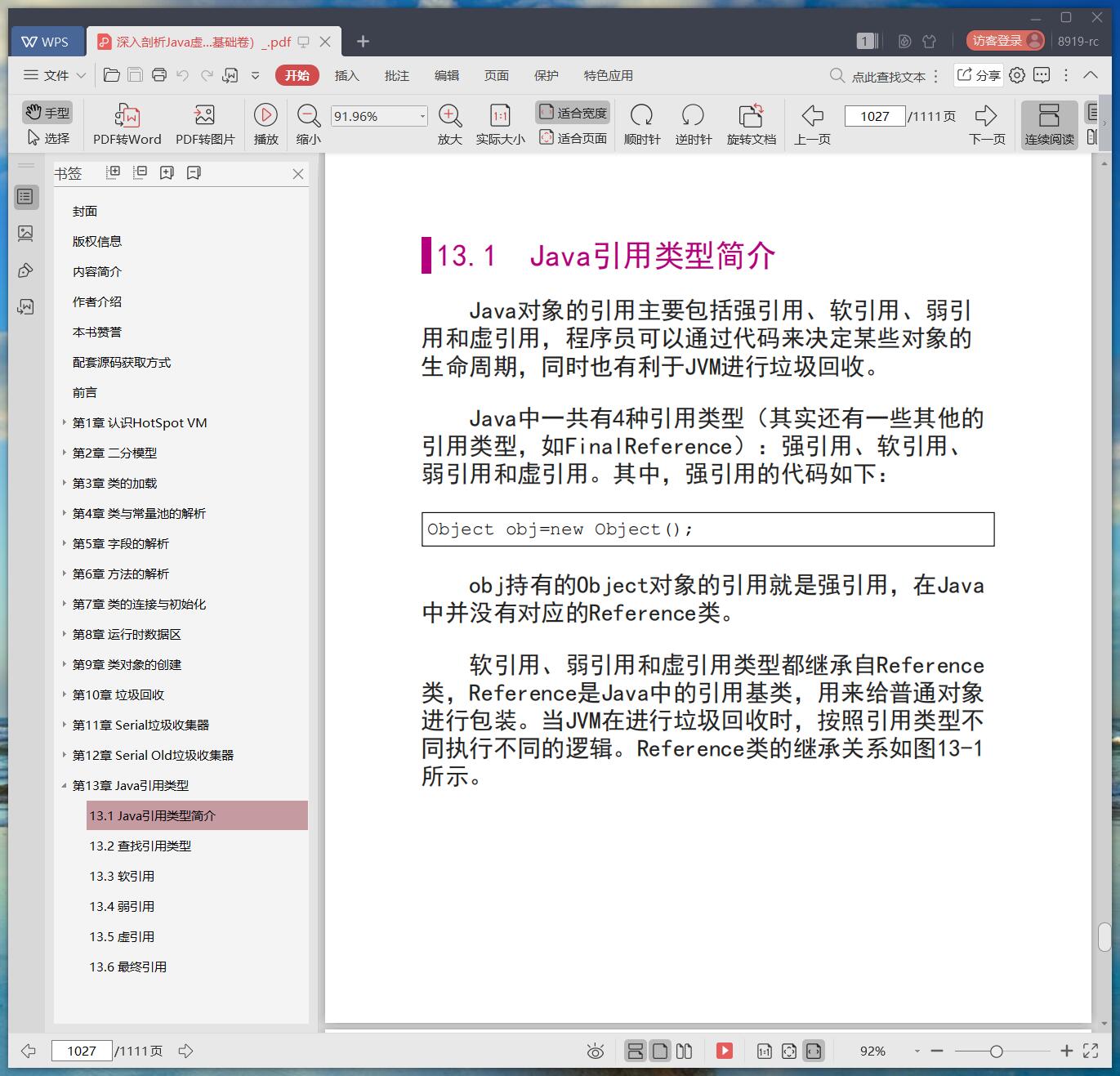Viewport: 1120px width, 1076px height.
Task: Open a new tab with the plus button
Action: pos(364,41)
